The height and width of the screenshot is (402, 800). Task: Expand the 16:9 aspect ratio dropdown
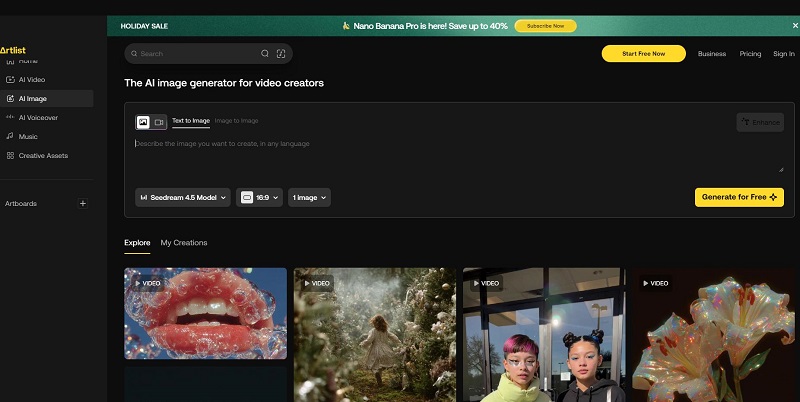coord(259,198)
